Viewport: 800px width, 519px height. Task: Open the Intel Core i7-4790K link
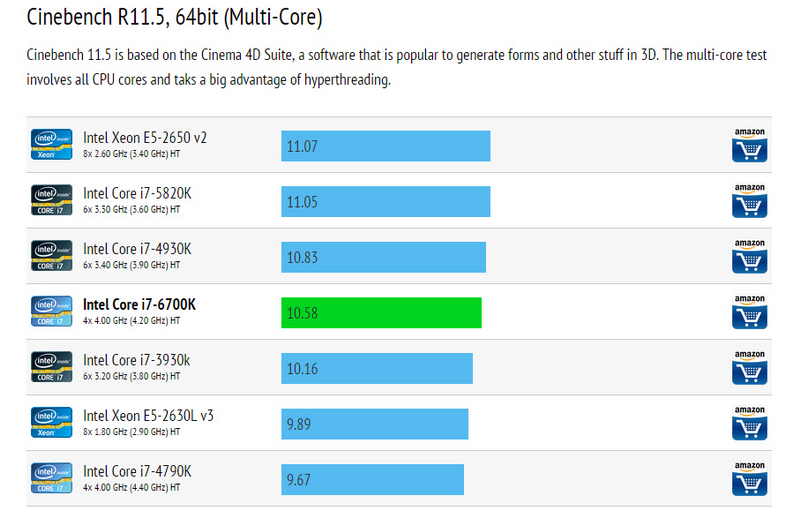pyautogui.click(x=137, y=471)
